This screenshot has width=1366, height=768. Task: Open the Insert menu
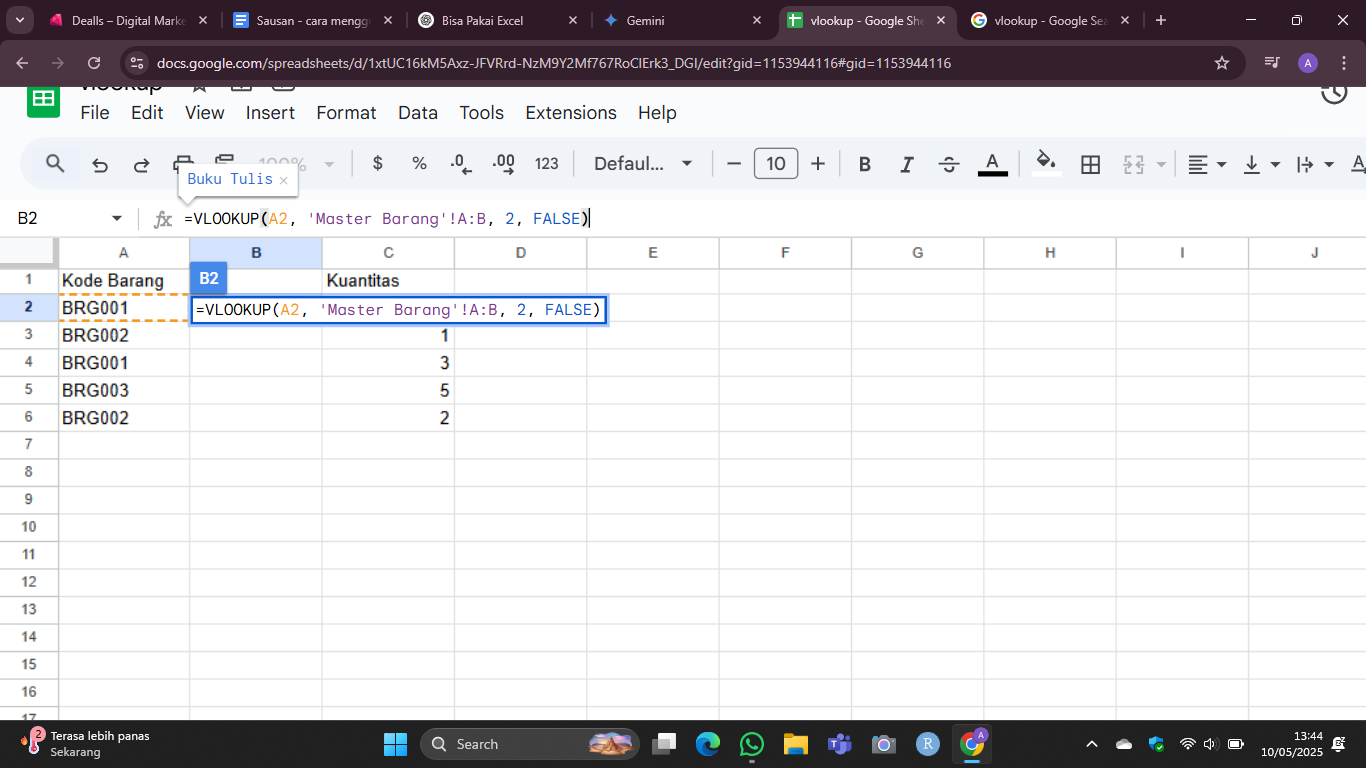270,113
